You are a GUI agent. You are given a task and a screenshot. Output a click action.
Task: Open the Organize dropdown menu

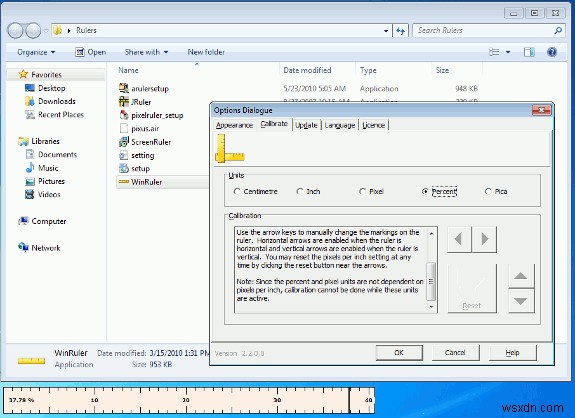point(36,52)
